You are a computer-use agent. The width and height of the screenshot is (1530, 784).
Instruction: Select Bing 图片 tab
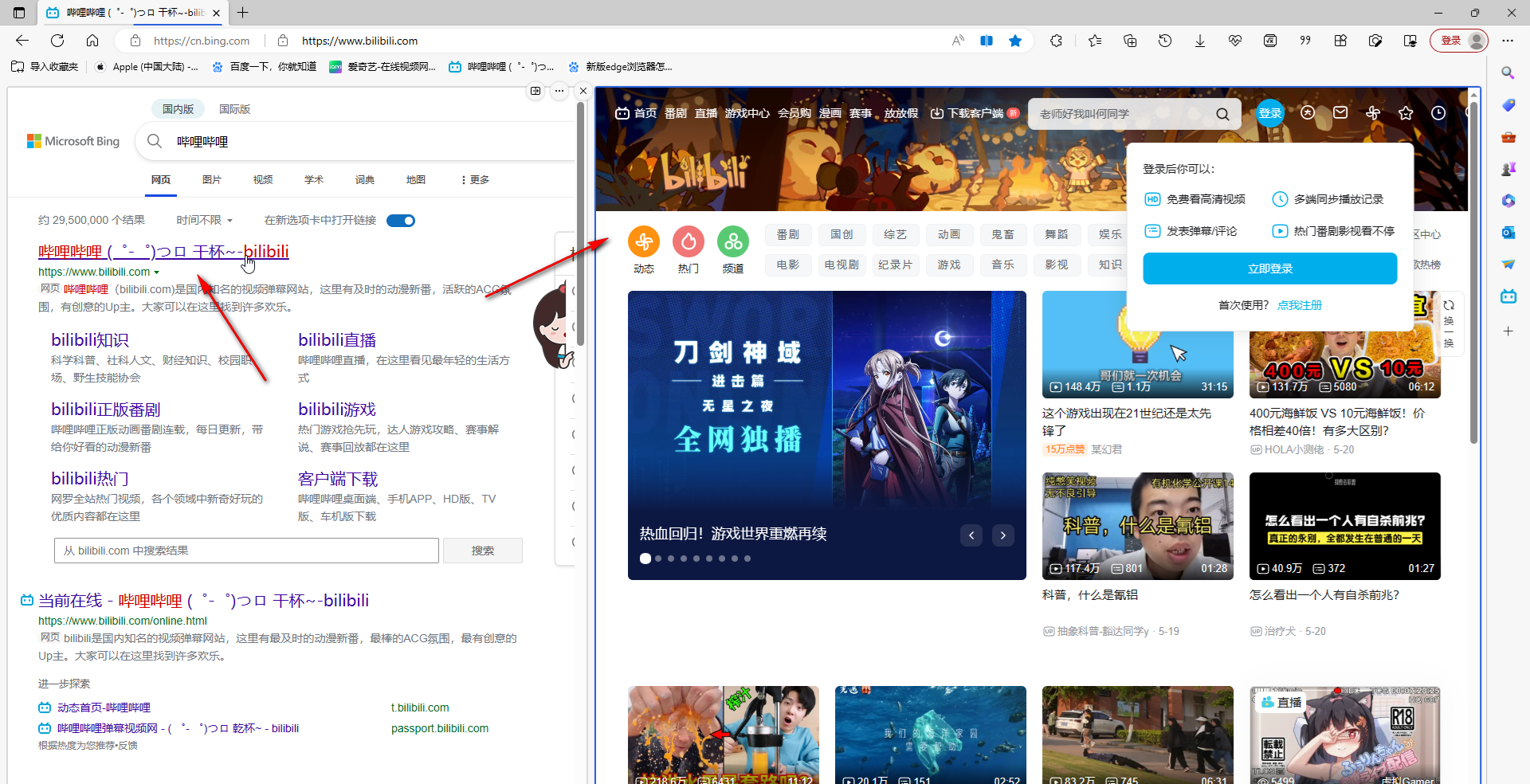pyautogui.click(x=212, y=180)
